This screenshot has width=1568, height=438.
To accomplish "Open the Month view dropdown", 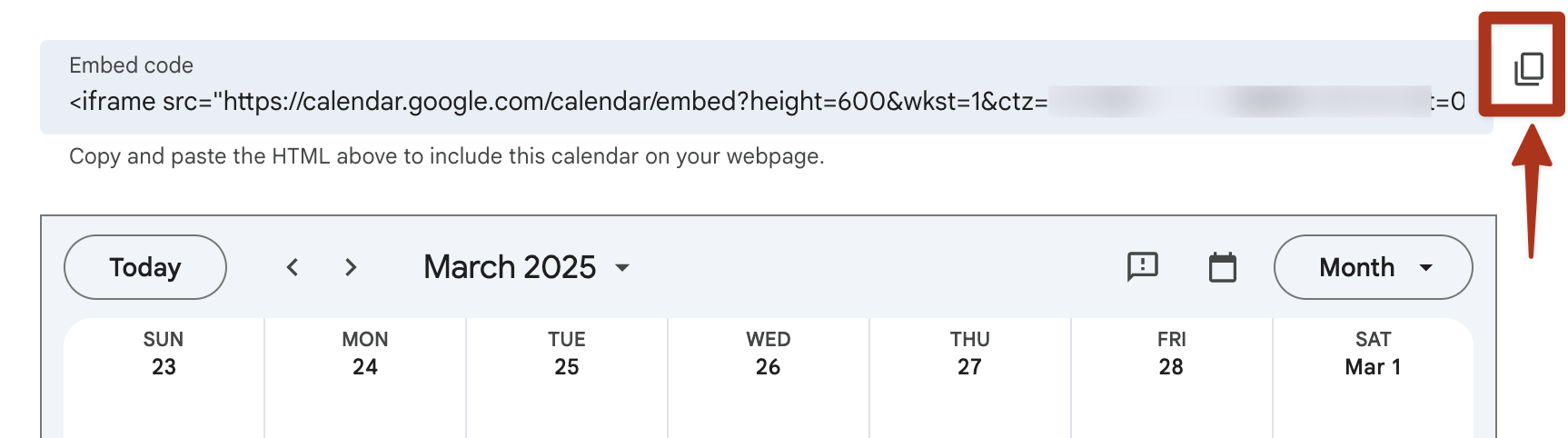I will click(1373, 267).
